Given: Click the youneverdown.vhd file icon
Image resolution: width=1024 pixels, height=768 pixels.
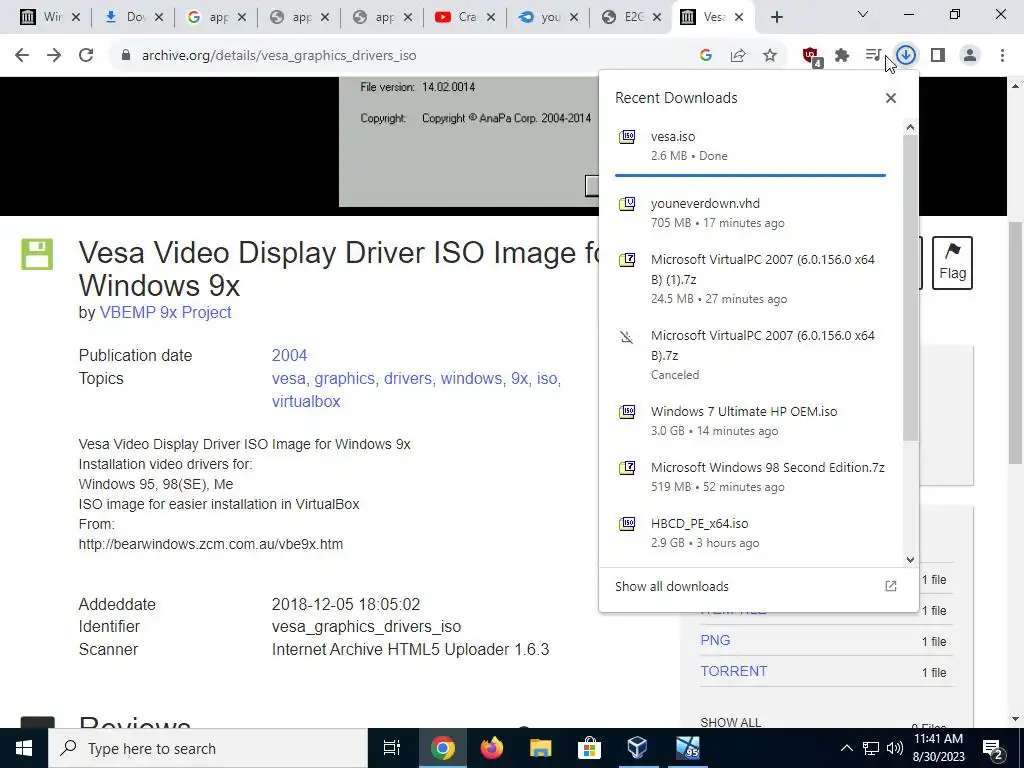Looking at the screenshot, I should point(627,204).
